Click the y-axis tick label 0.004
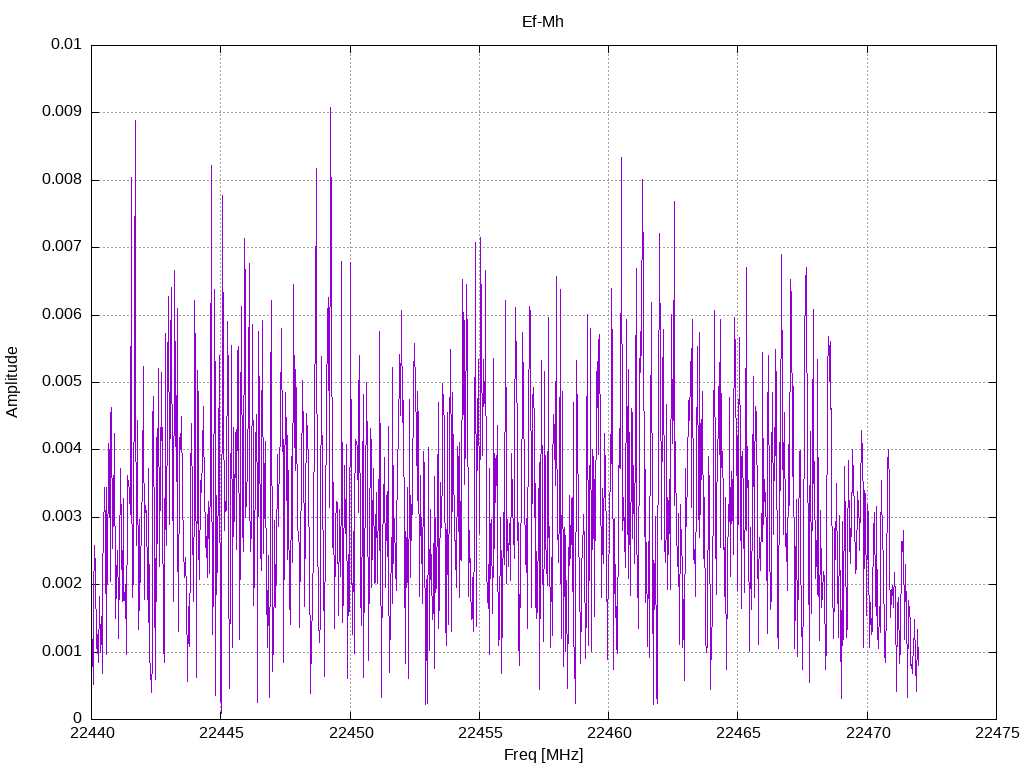This screenshot has height=768, width=1024. click(x=62, y=449)
